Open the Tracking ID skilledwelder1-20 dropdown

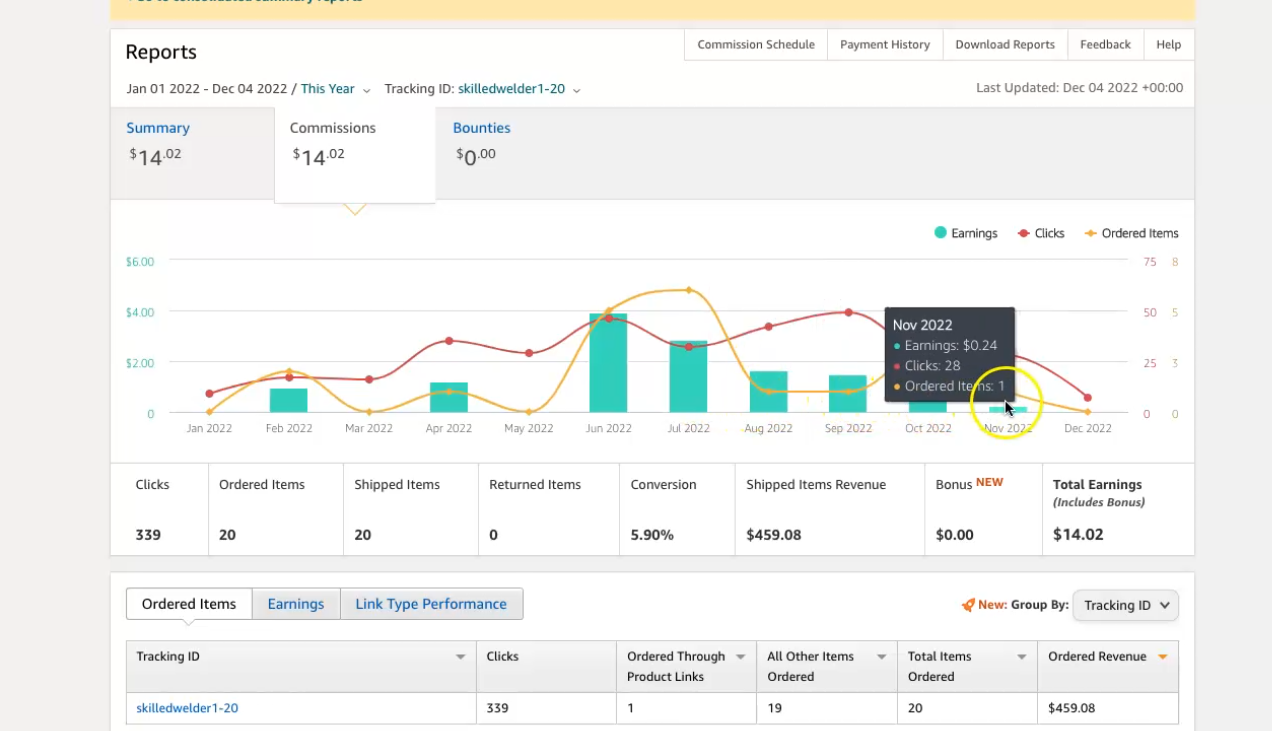(518, 89)
